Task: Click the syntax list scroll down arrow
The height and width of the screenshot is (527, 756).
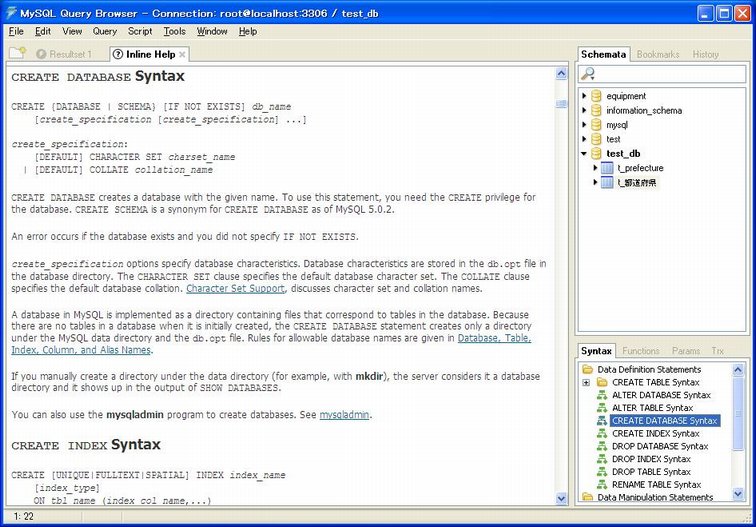Action: click(738, 494)
